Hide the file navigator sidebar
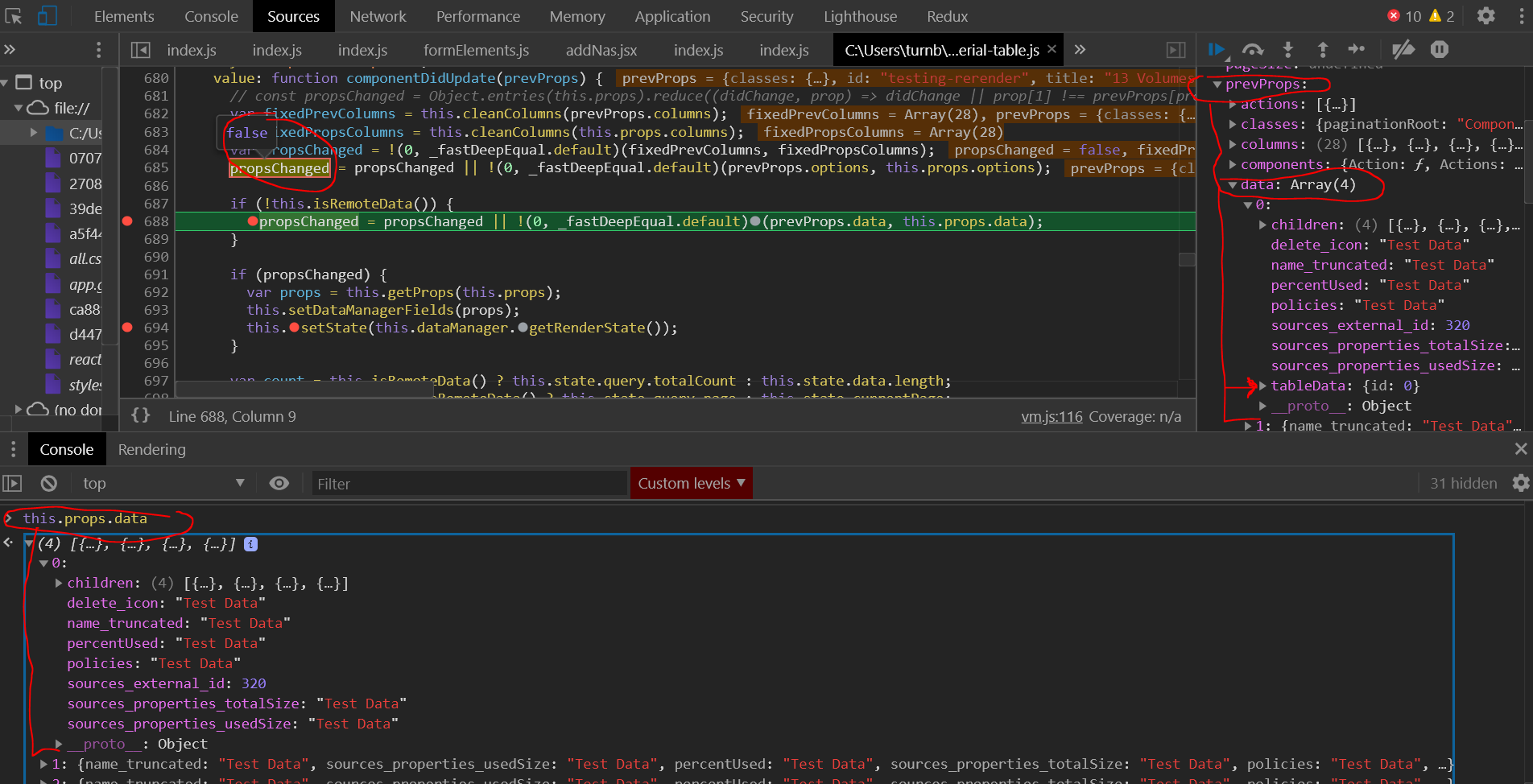 140,49
